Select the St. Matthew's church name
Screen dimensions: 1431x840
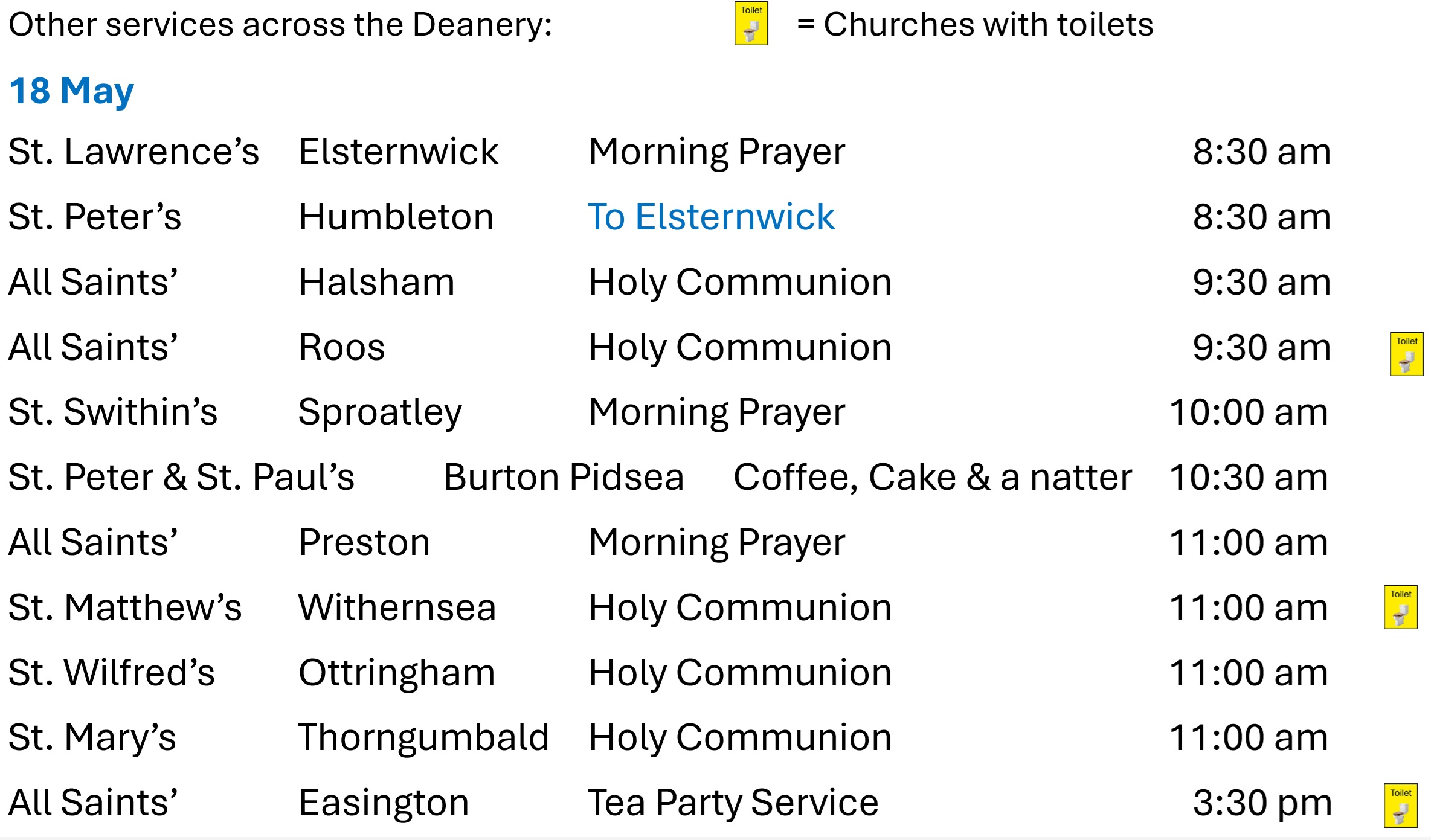[x=125, y=608]
